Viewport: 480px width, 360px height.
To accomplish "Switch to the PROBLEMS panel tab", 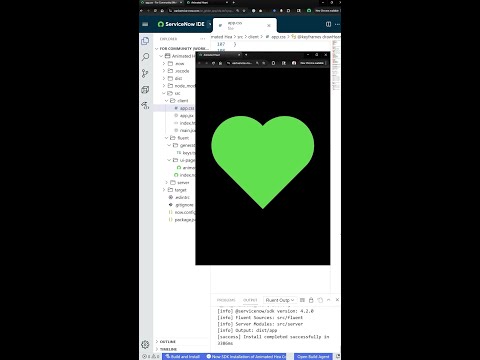I will [226, 300].
